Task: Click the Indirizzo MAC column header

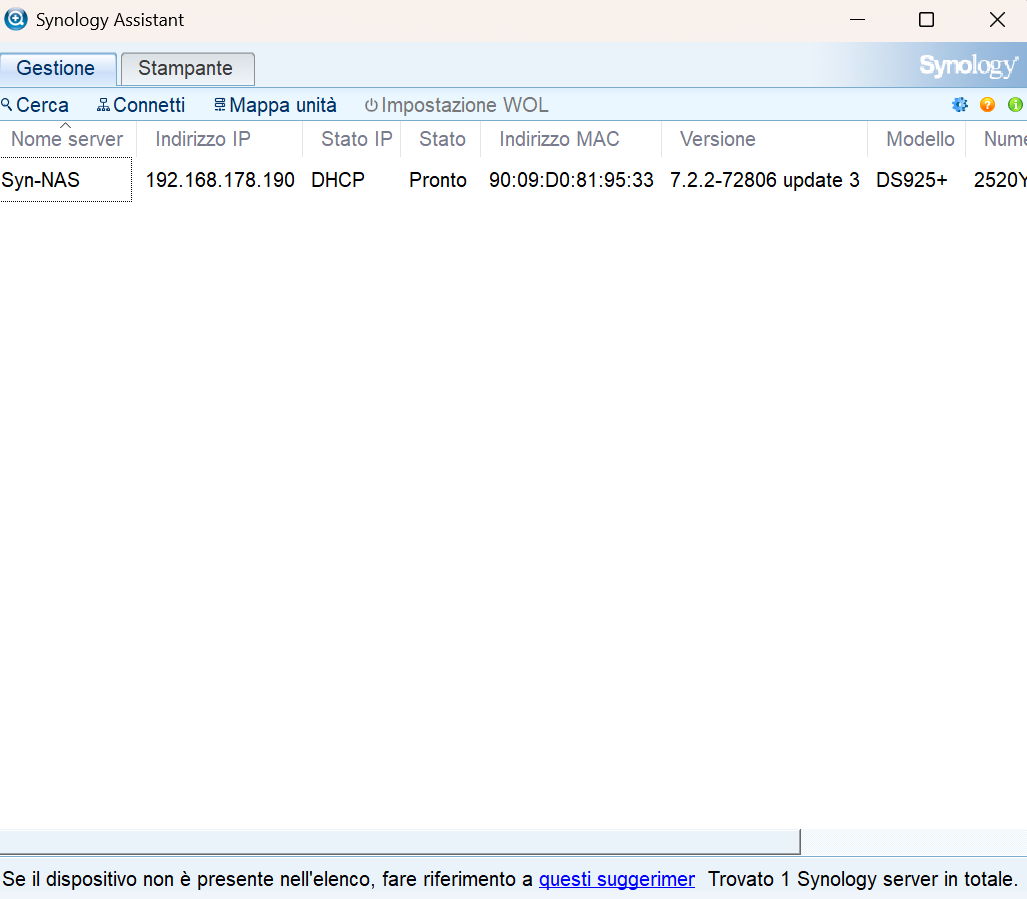Action: click(559, 139)
